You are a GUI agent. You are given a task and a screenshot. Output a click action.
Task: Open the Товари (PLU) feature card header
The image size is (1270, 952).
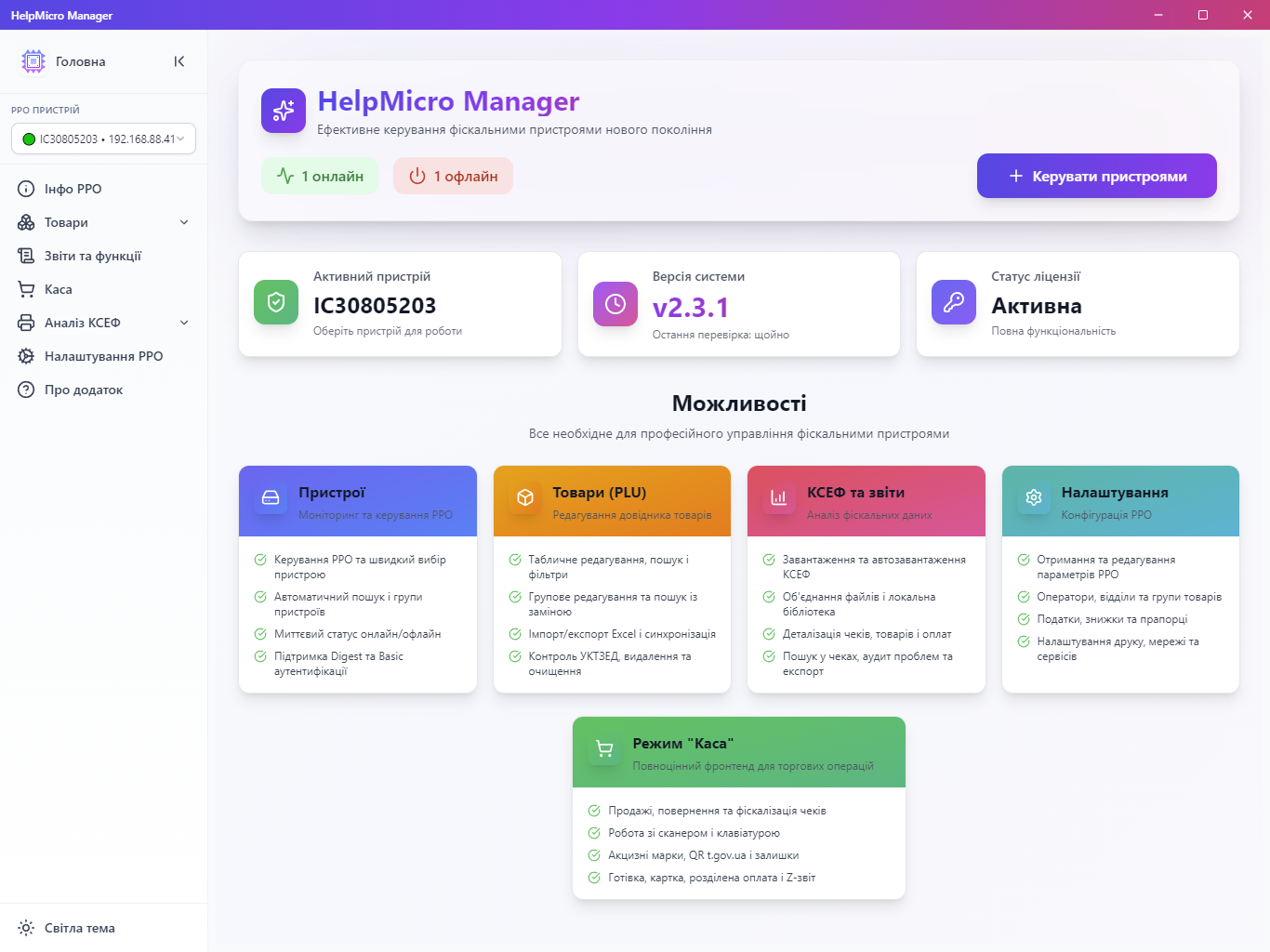[x=612, y=501]
